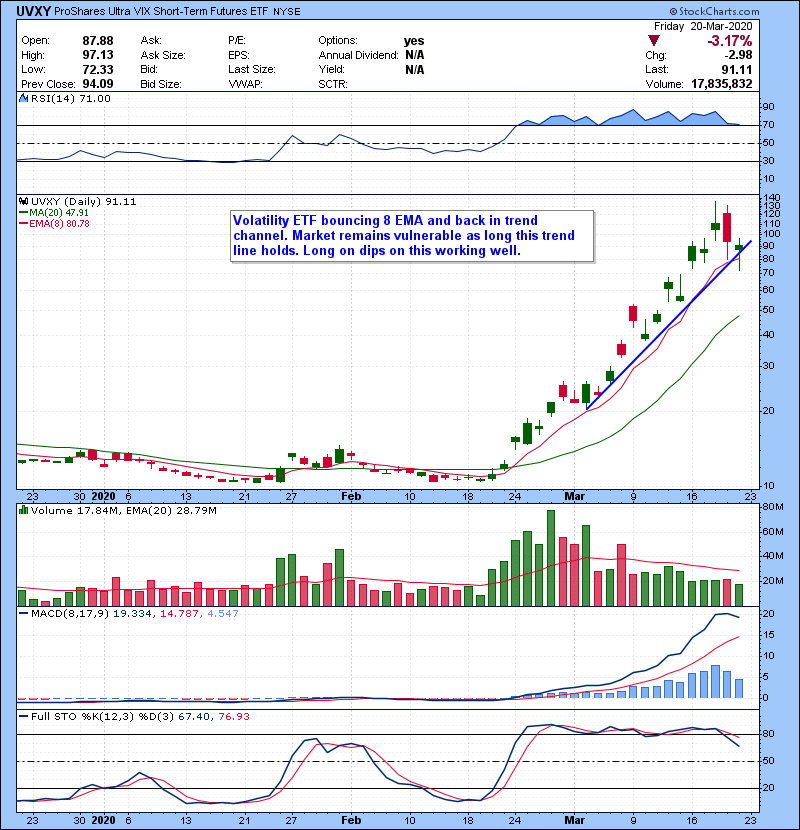Click the NYSE exchange label
Image resolution: width=800 pixels, height=830 pixels.
(x=286, y=12)
